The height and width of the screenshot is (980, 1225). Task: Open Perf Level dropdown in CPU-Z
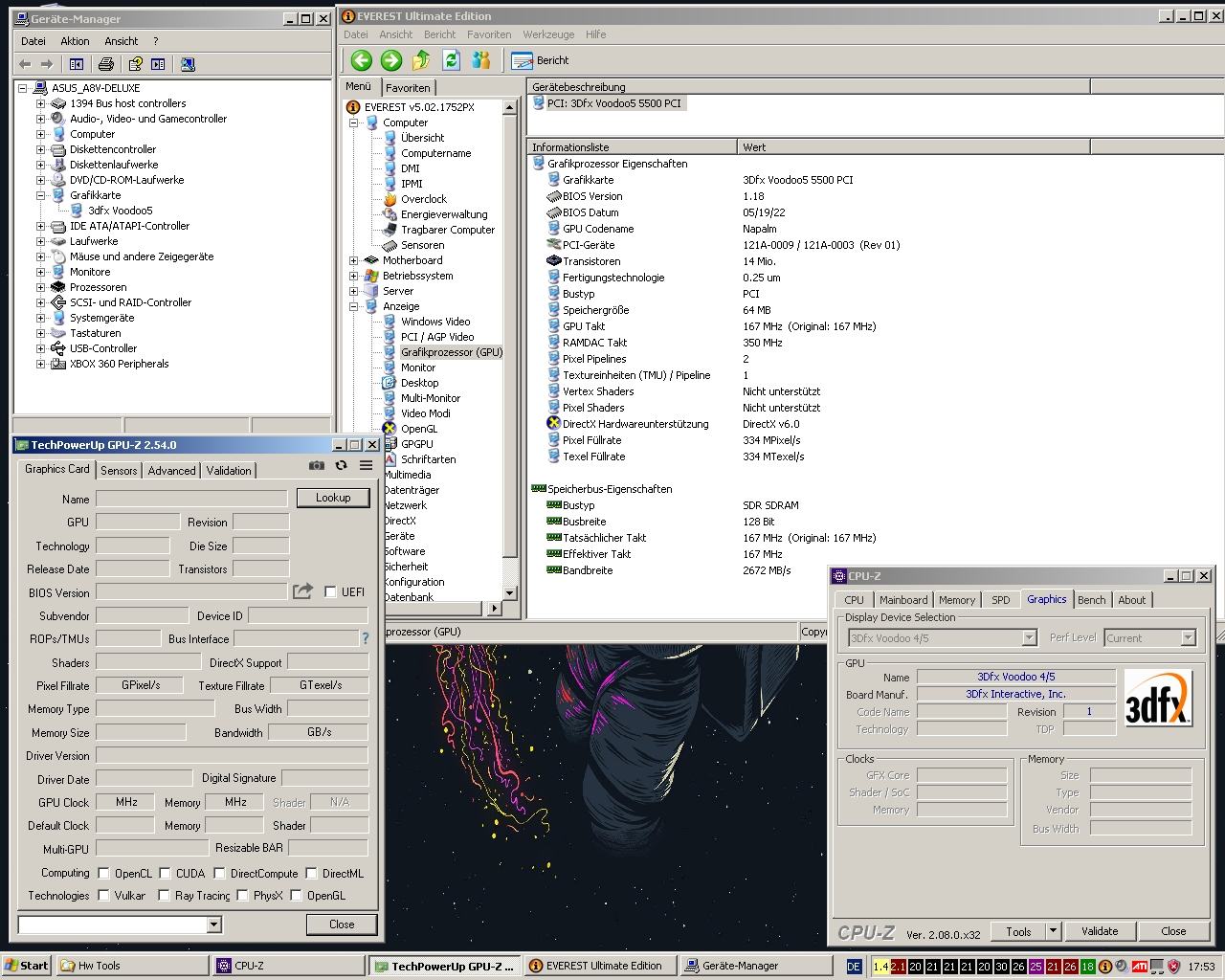[x=1188, y=637]
